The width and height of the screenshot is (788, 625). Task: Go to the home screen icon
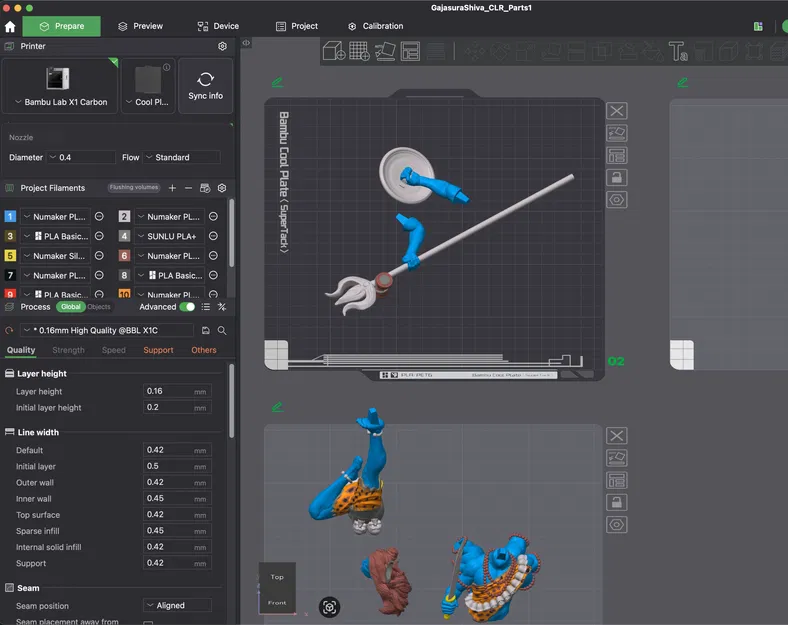tap(10, 26)
